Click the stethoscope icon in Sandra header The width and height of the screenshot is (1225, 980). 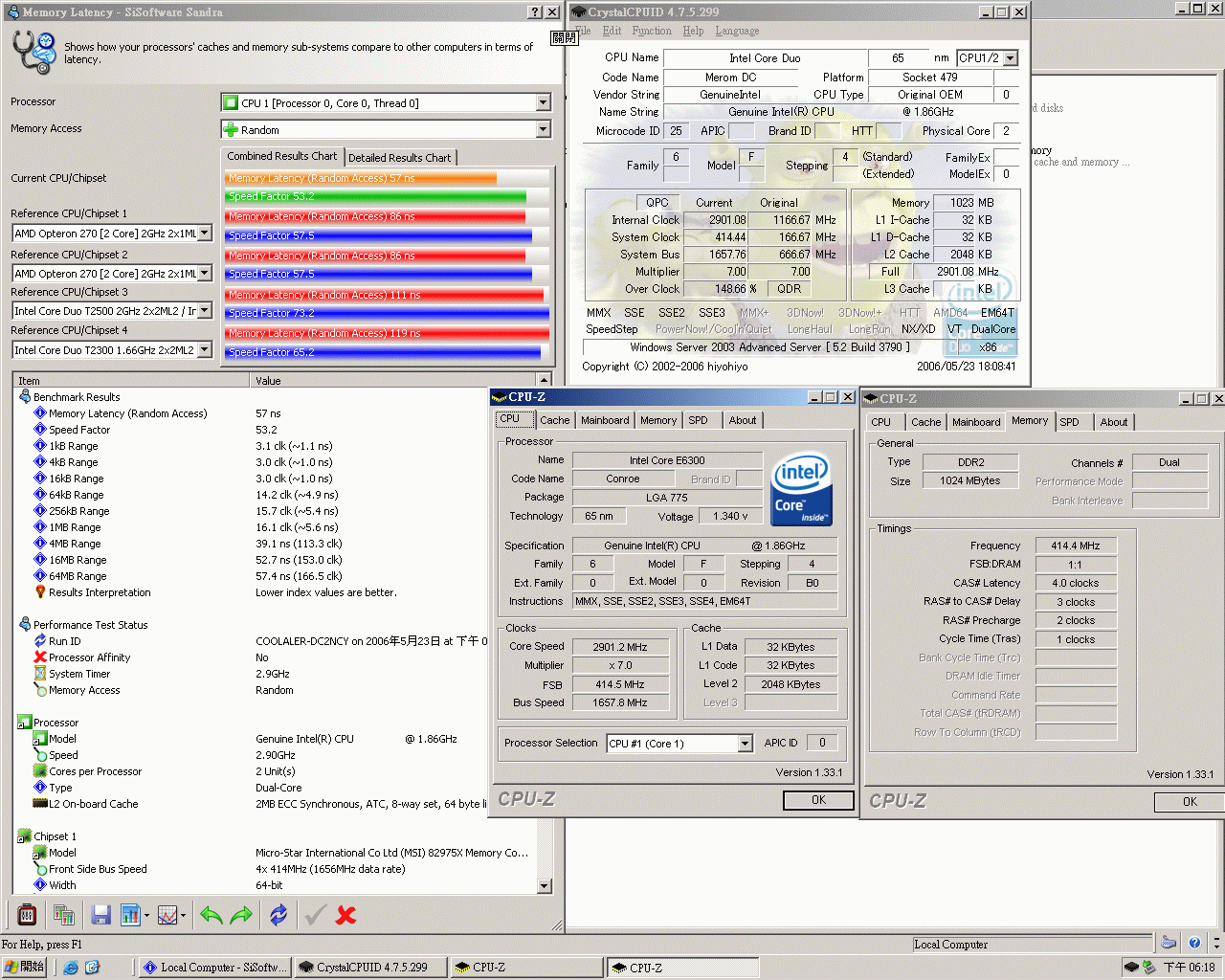click(33, 53)
